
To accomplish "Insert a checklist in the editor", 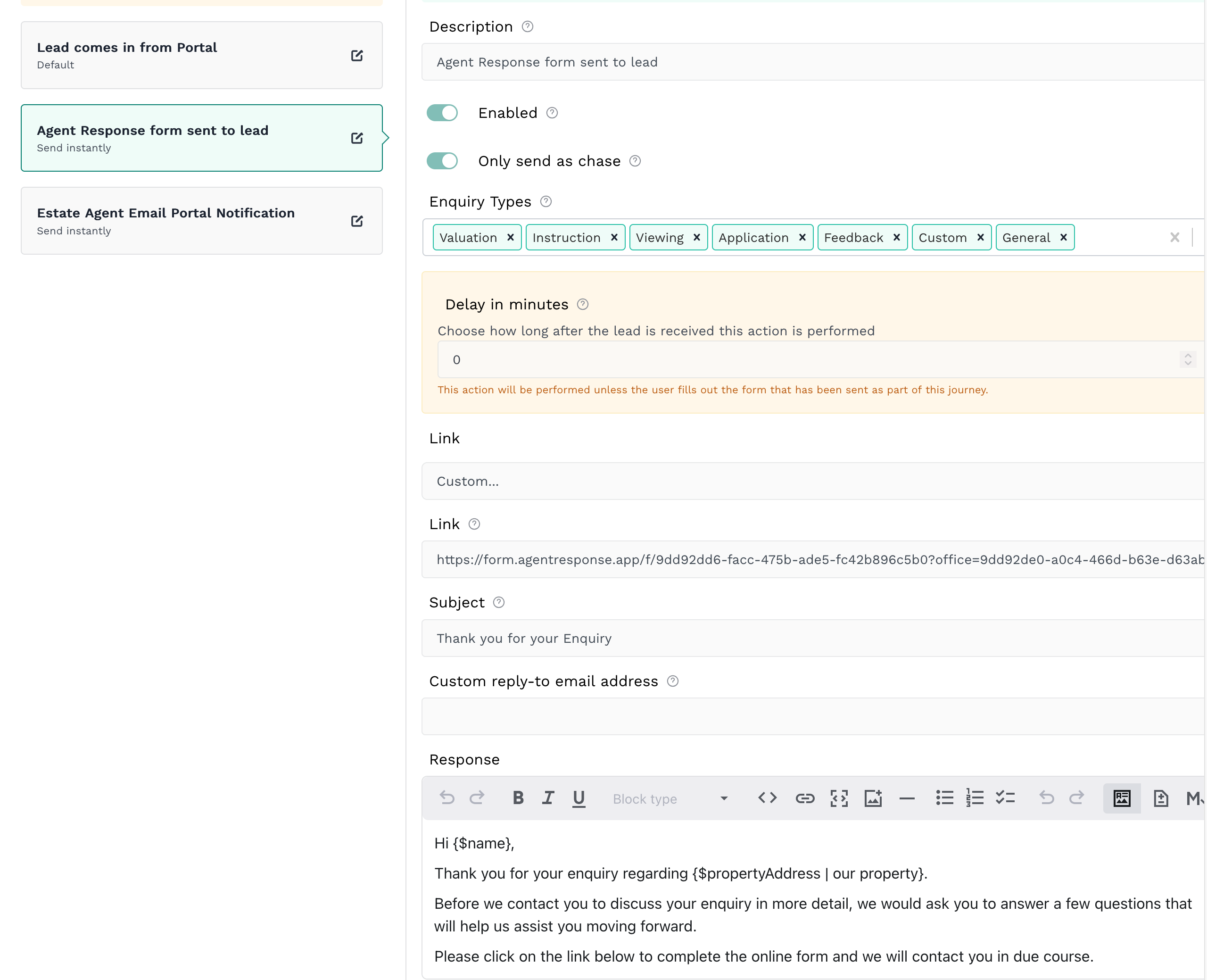I will pyautogui.click(x=1005, y=797).
